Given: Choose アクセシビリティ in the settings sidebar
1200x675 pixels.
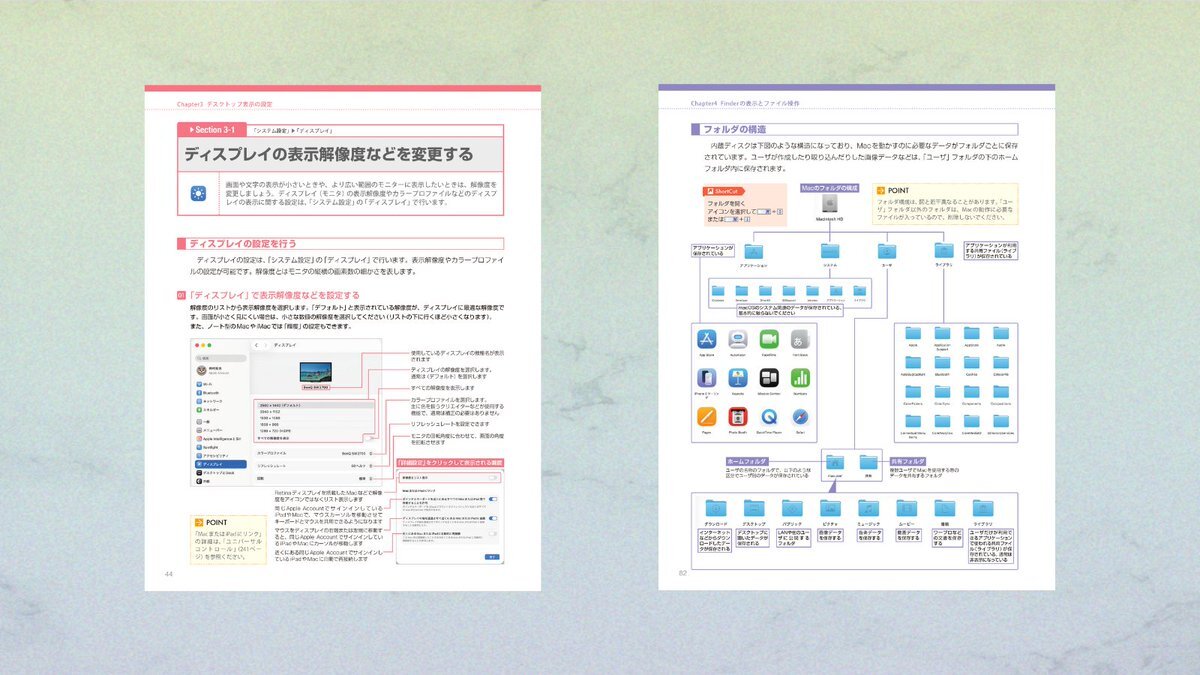Looking at the screenshot, I should point(220,456).
